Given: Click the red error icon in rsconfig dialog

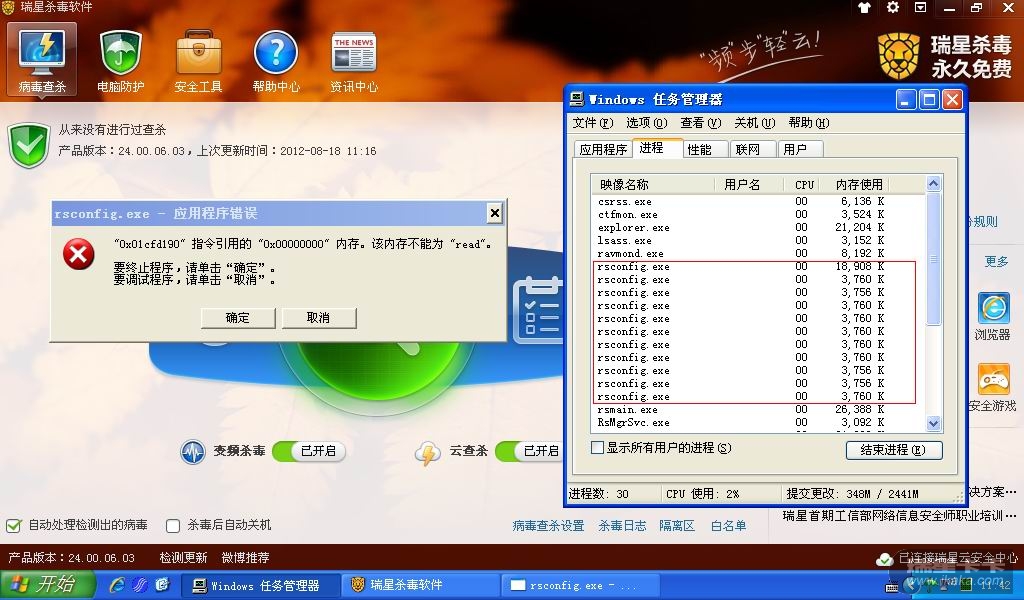Looking at the screenshot, I should [78, 253].
